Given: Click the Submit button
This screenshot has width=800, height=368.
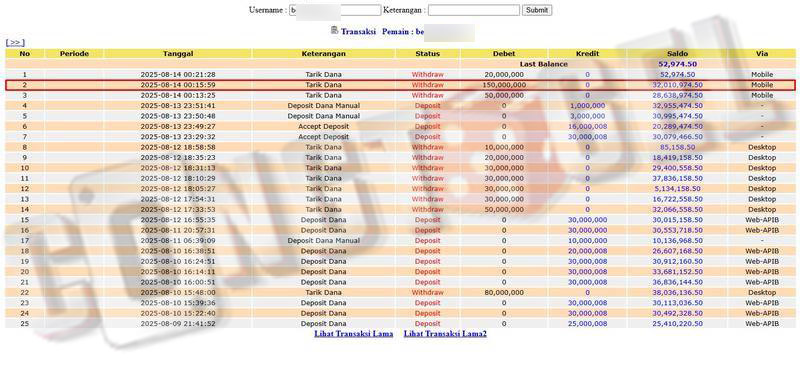Looking at the screenshot, I should pyautogui.click(x=537, y=10).
